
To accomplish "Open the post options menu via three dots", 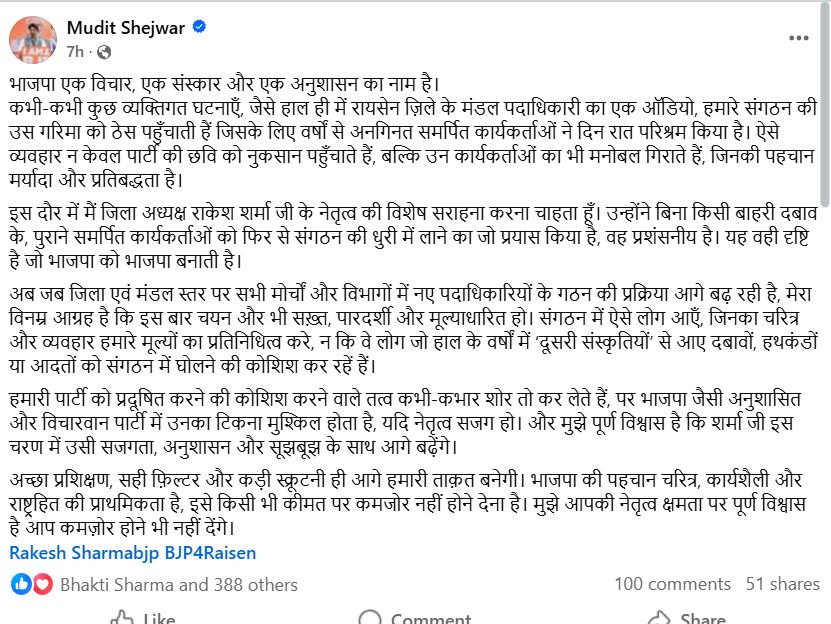I will pos(799,36).
